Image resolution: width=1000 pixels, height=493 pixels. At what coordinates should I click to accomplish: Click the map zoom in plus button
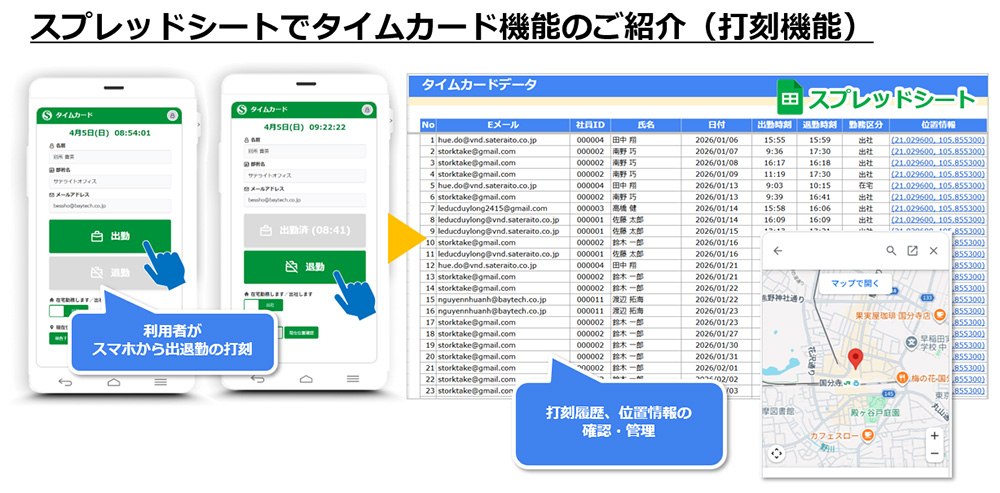coord(934,436)
